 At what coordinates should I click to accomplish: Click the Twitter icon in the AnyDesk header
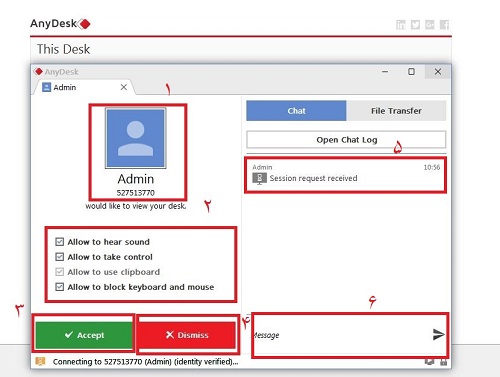coord(415,25)
